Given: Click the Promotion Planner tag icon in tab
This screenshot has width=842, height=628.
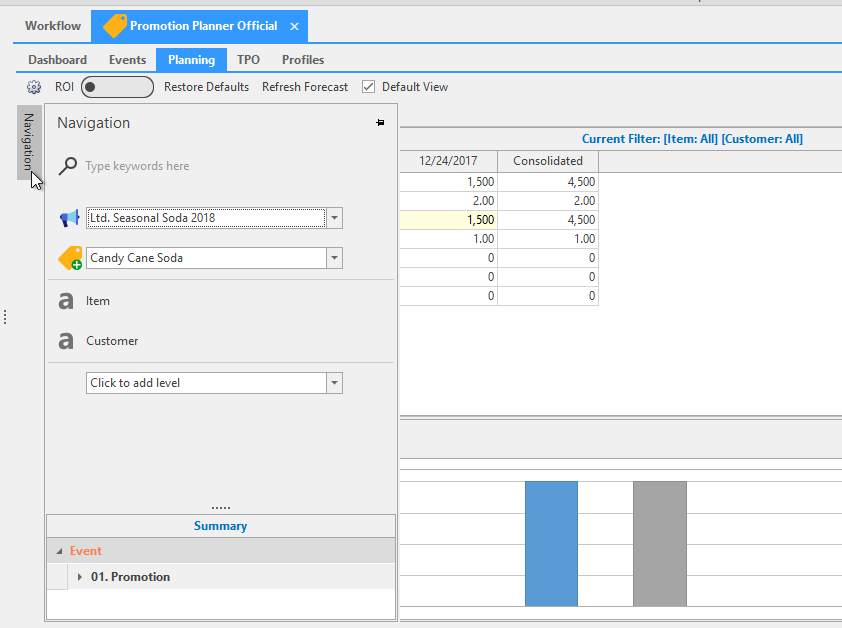Looking at the screenshot, I should point(115,26).
